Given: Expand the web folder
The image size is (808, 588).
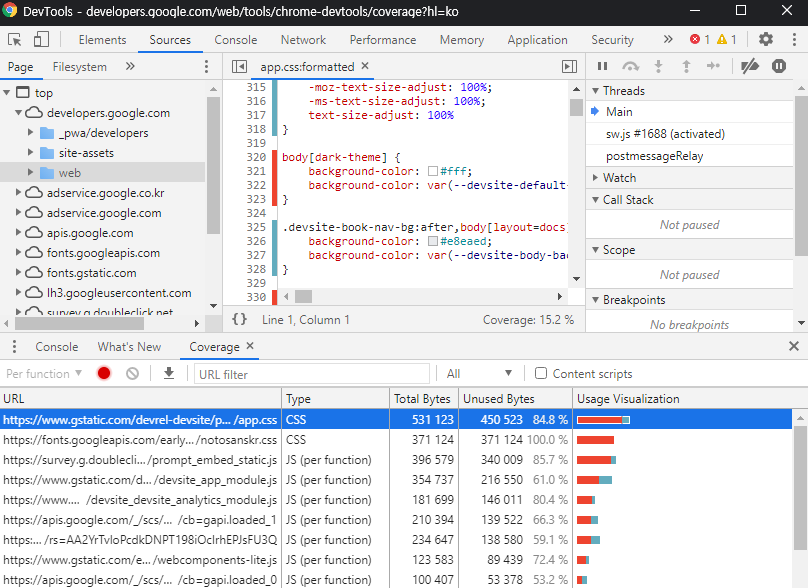Looking at the screenshot, I should tap(30, 172).
